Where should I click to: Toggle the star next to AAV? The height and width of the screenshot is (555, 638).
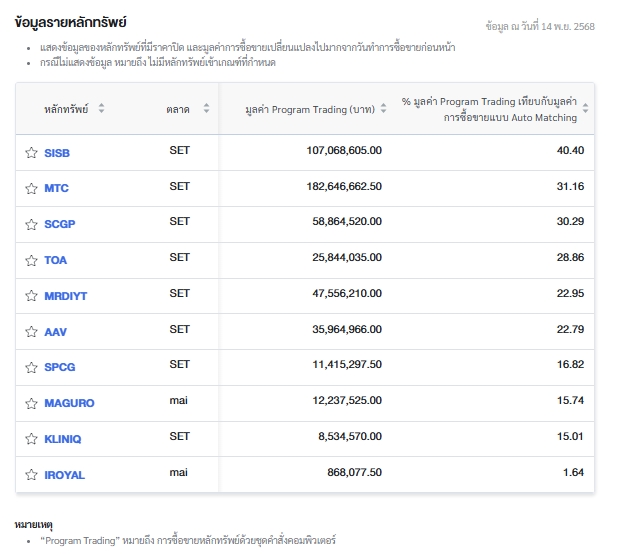[x=31, y=332]
